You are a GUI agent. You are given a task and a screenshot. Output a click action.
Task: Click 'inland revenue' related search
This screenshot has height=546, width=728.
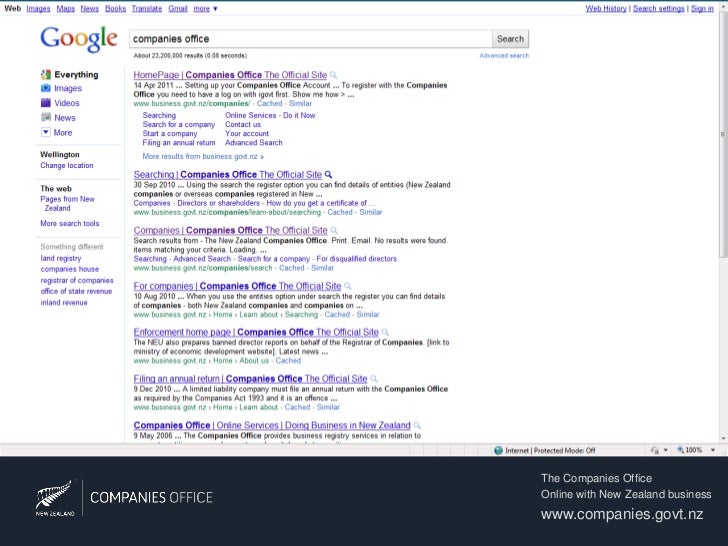pos(64,303)
